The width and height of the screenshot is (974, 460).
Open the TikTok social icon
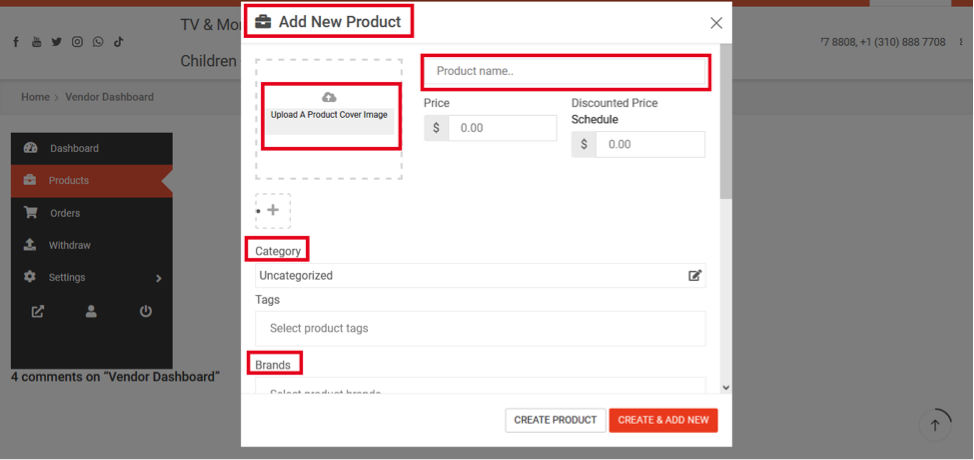119,42
